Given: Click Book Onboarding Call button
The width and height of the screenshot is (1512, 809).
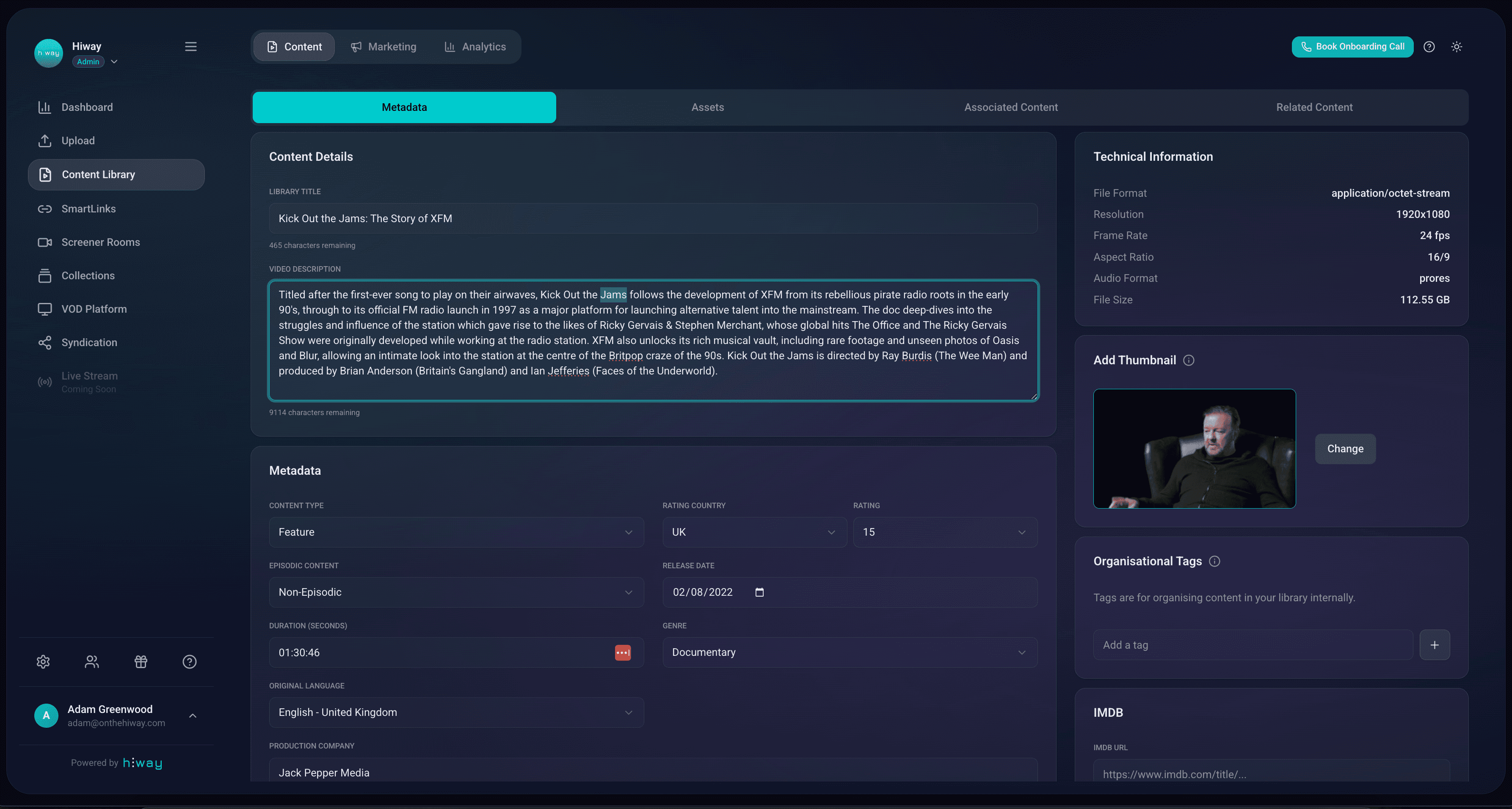Looking at the screenshot, I should (x=1352, y=47).
